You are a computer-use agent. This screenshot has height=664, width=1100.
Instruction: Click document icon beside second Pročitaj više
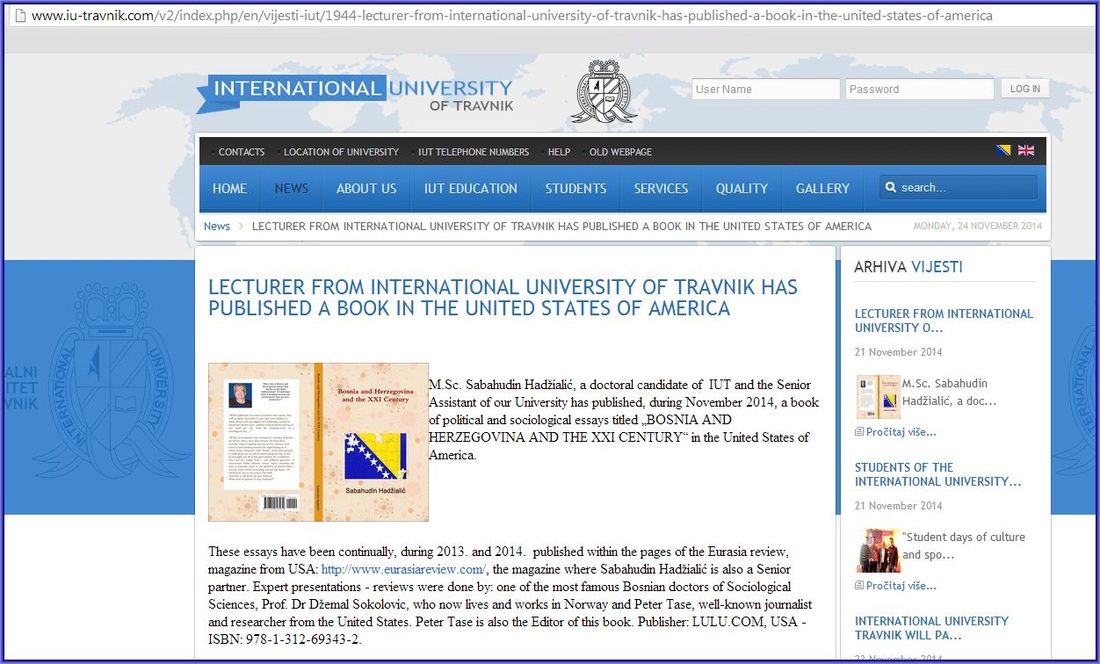(x=859, y=585)
